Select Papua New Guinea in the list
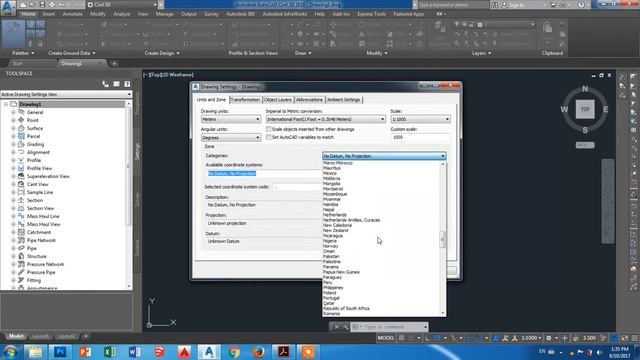 (x=341, y=272)
